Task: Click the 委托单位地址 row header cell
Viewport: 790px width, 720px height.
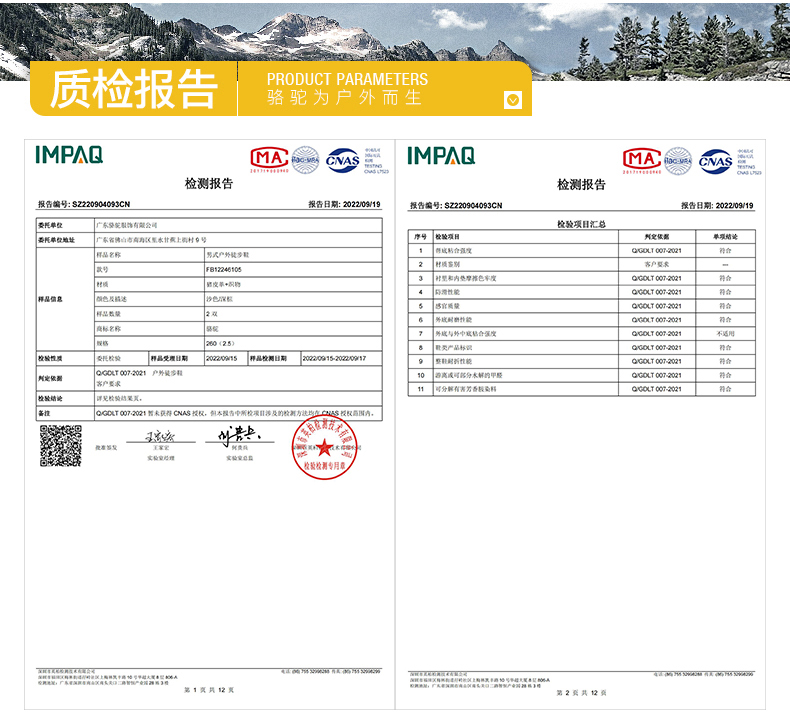Action: pos(65,240)
